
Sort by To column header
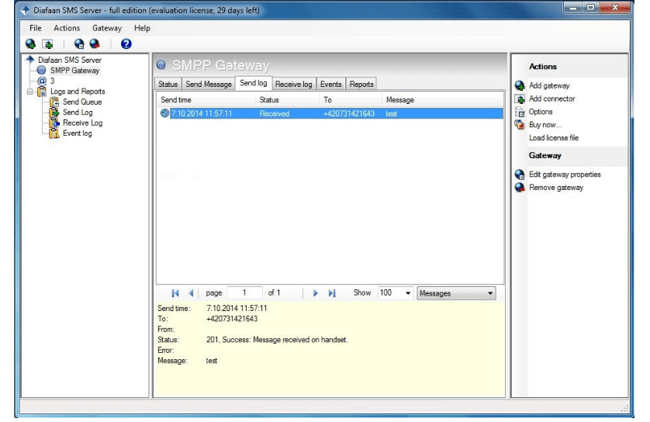tap(352, 100)
